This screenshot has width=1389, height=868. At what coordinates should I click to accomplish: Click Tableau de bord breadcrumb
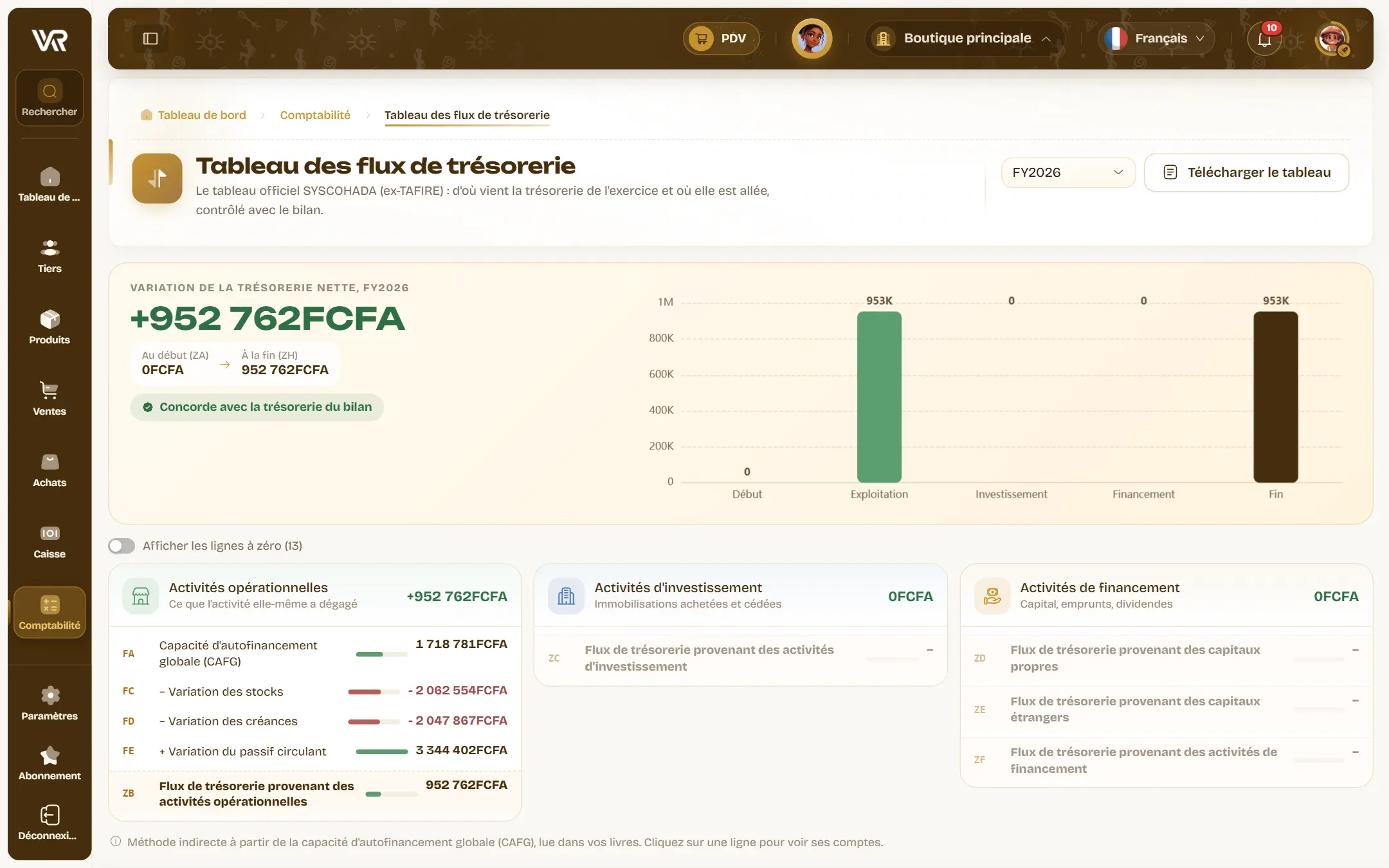coord(194,115)
